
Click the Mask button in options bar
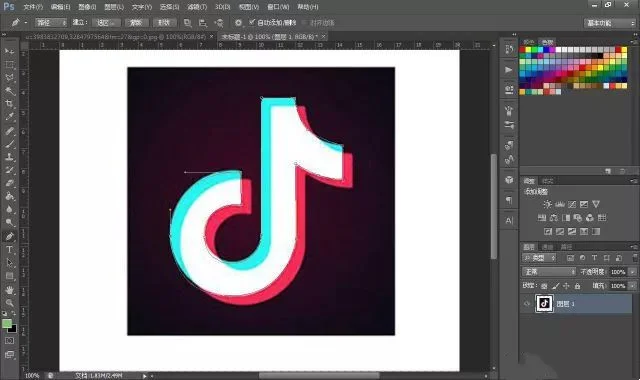coord(136,22)
